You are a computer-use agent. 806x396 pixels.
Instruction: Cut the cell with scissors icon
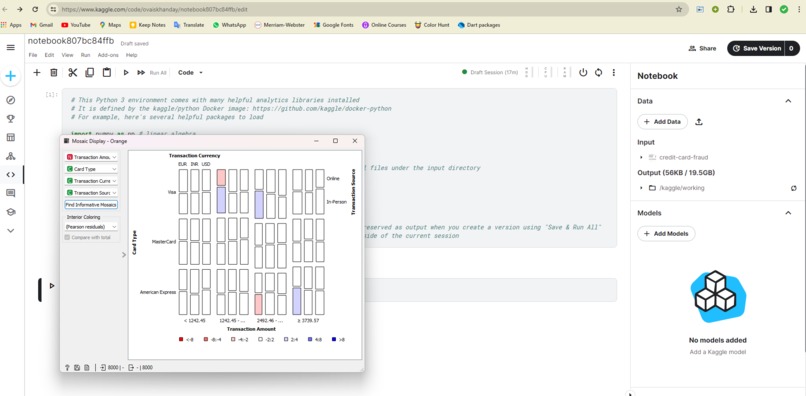click(72, 73)
